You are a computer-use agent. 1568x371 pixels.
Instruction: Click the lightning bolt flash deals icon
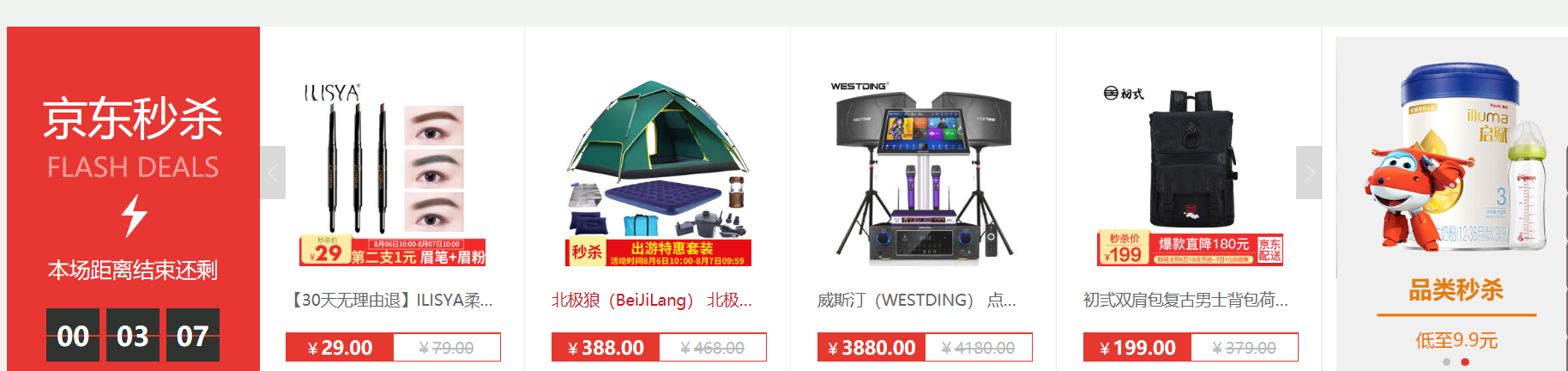click(134, 215)
